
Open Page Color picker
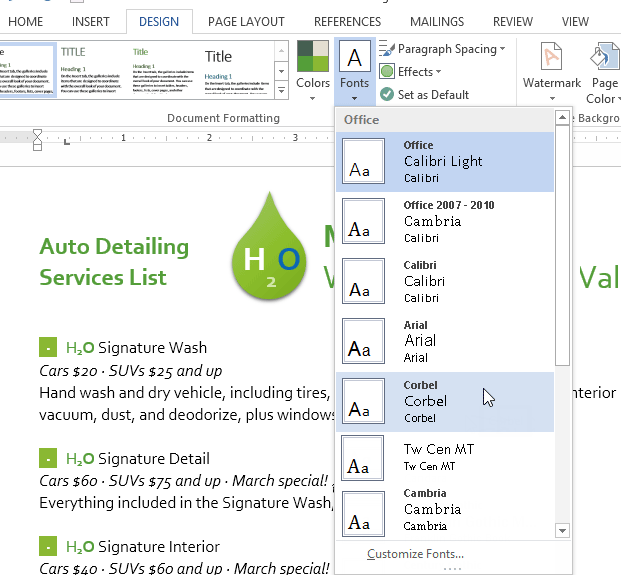click(x=604, y=71)
